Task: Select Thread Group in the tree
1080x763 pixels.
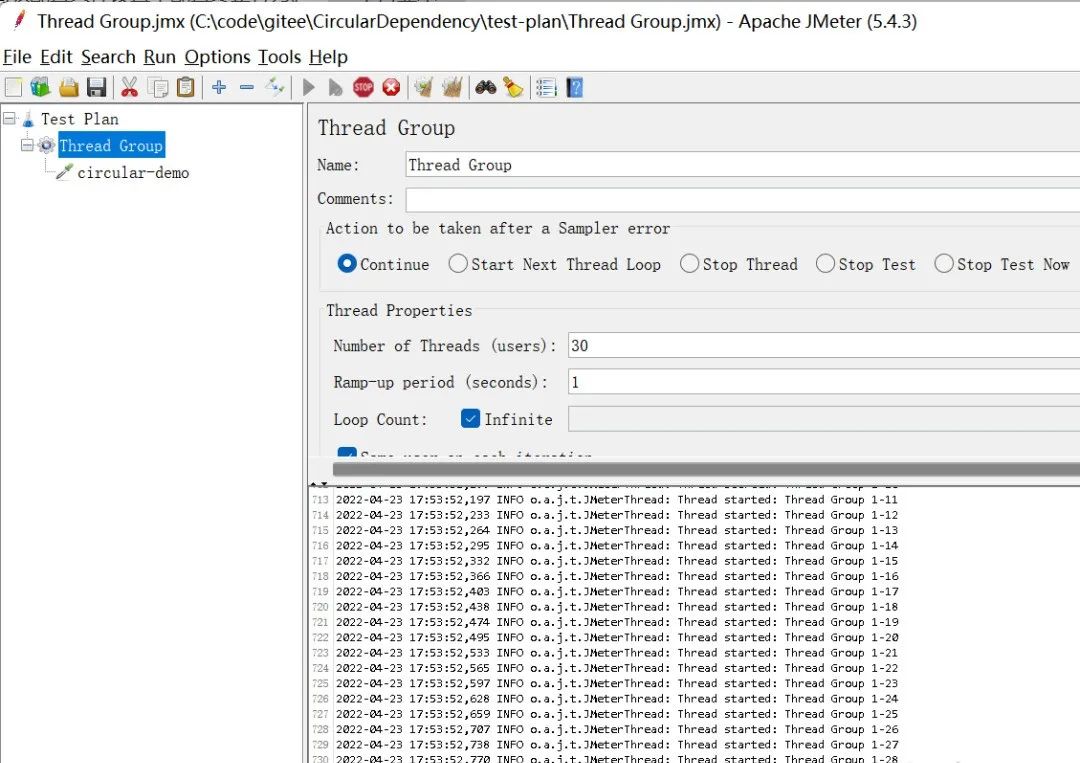Action: coord(111,145)
